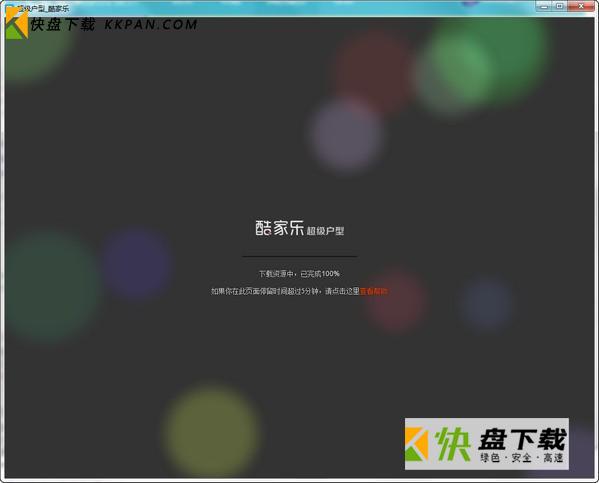Click the red help link text
Image resolution: width=599 pixels, height=483 pixels.
(374, 292)
